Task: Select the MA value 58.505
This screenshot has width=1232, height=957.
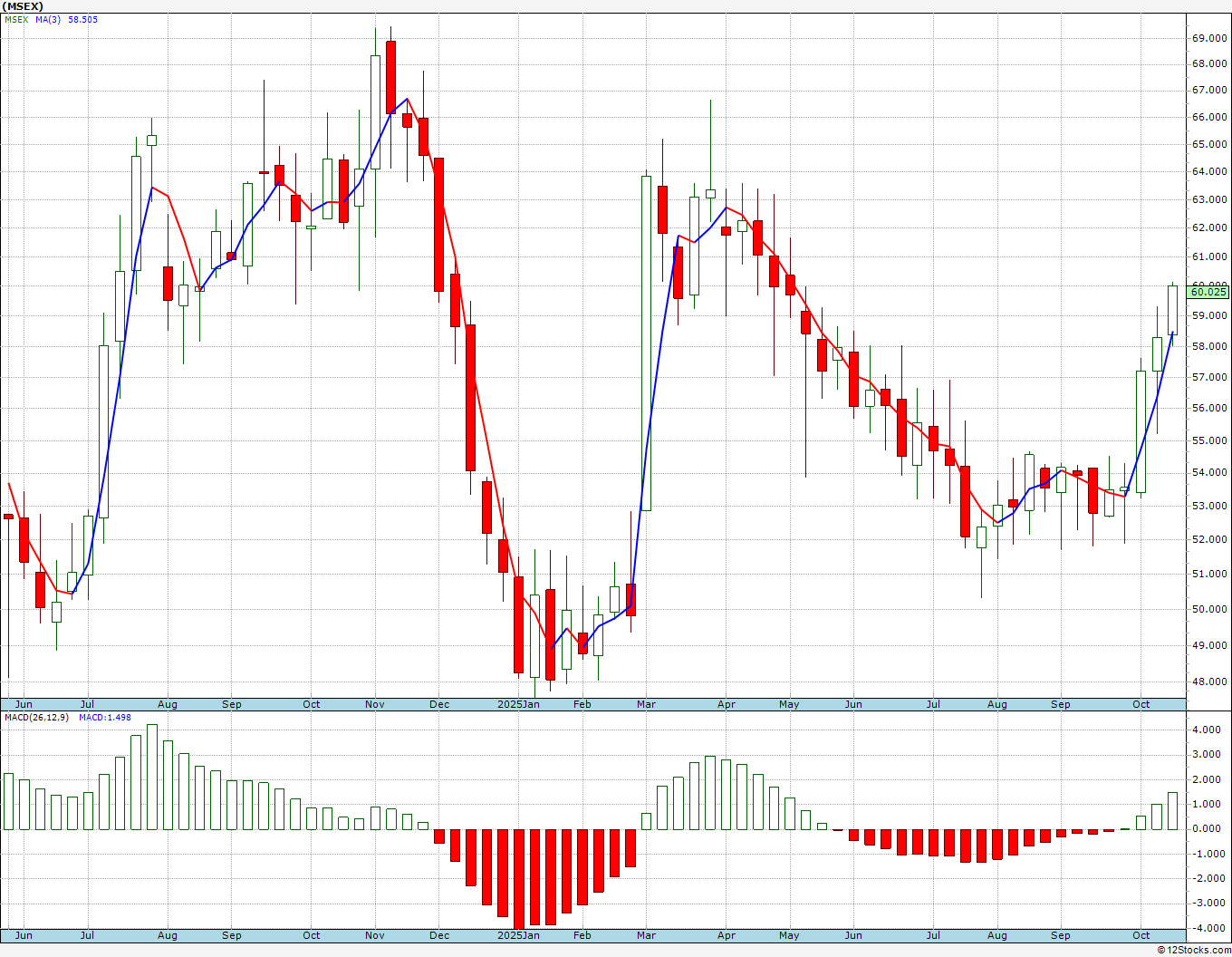Action: pos(83,20)
